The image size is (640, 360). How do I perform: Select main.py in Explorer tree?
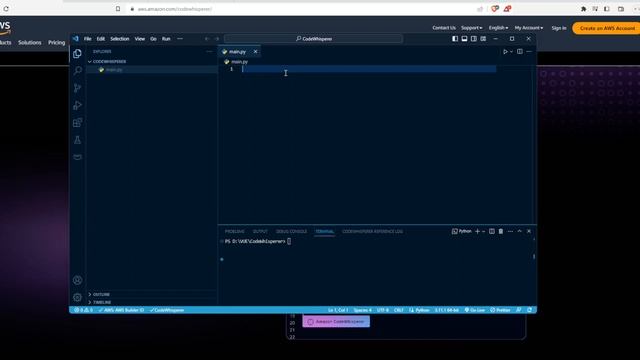(151, 70)
